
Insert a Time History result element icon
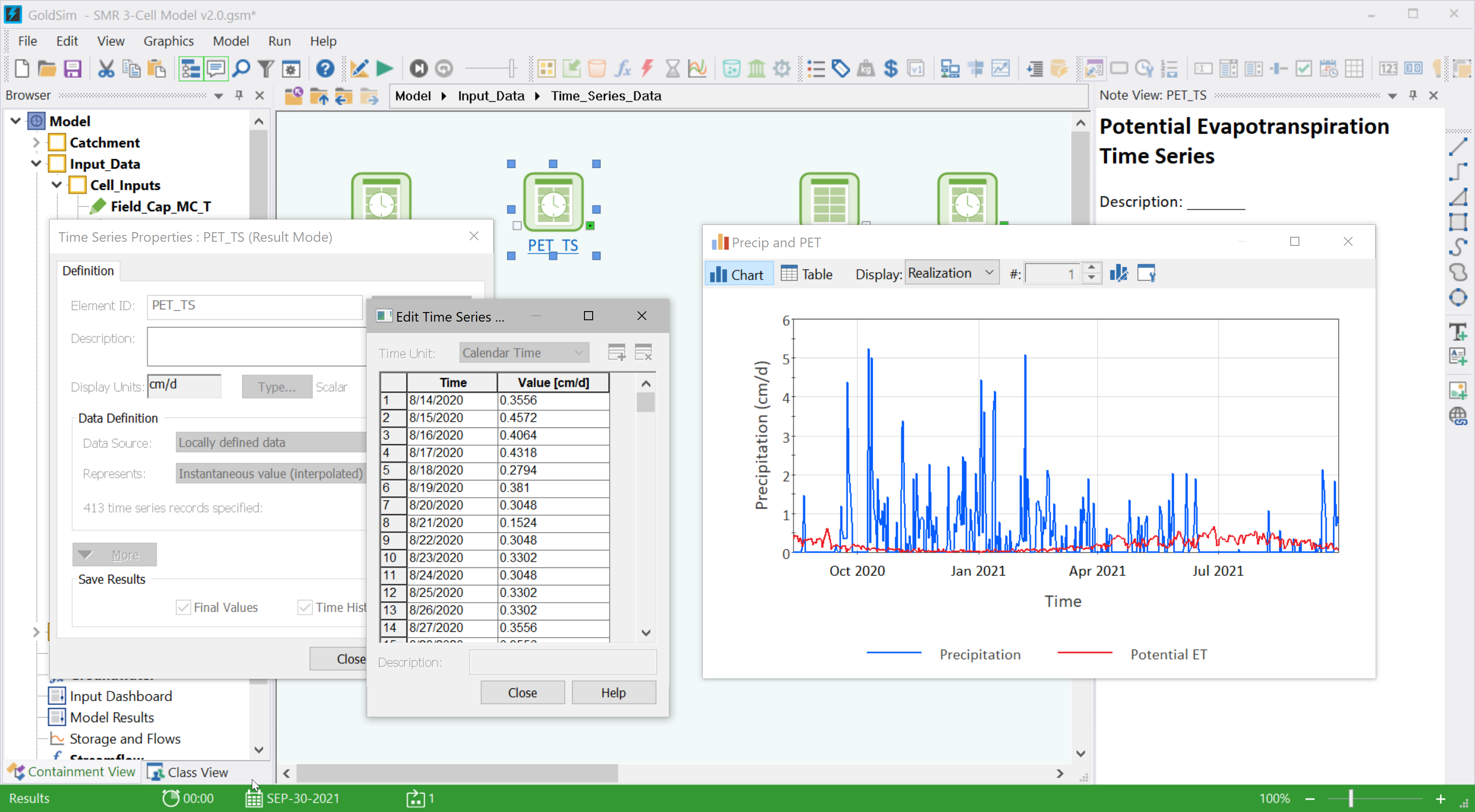pos(698,69)
